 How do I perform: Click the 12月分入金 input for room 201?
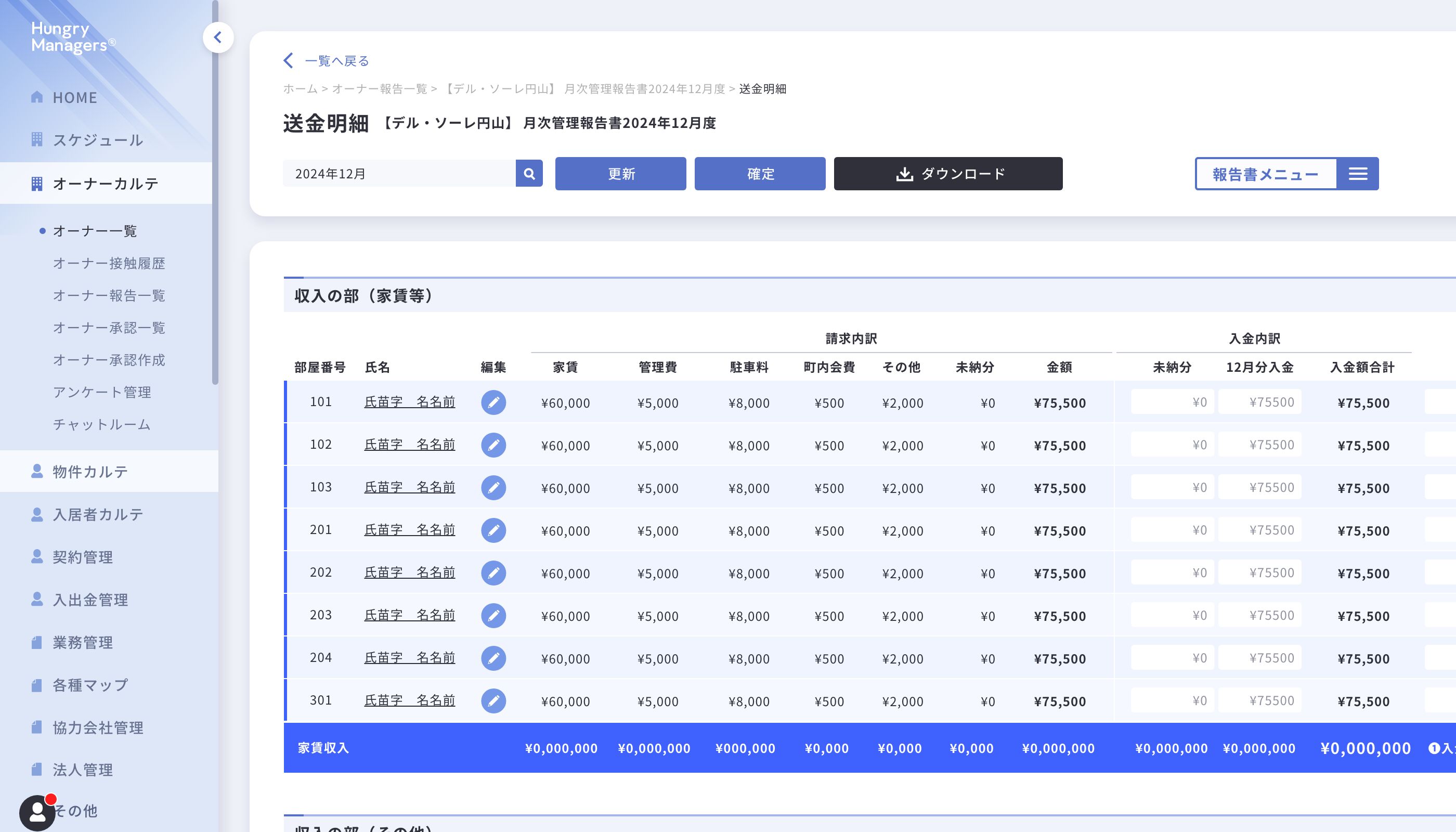point(1259,530)
